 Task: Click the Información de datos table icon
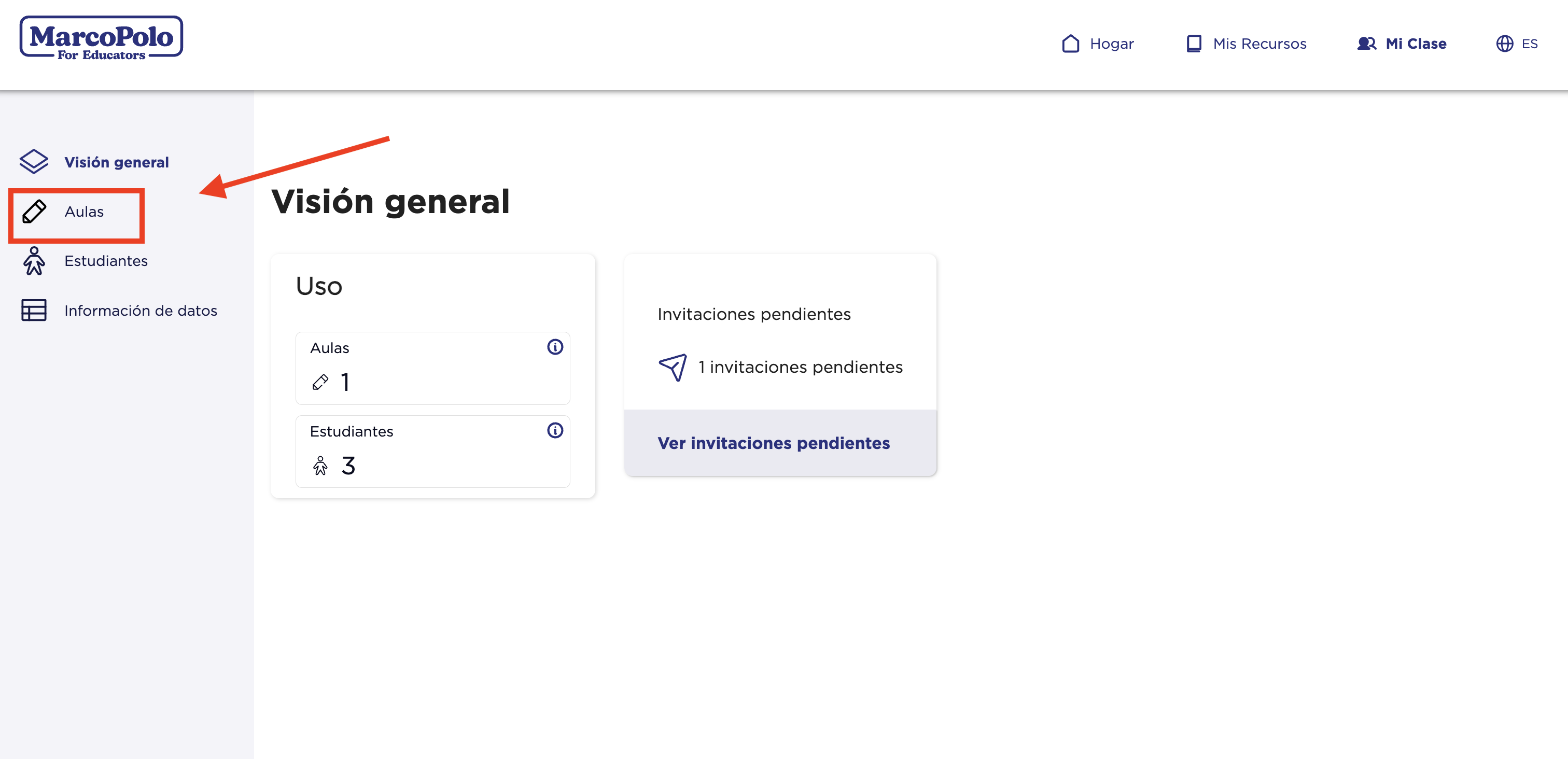(x=34, y=311)
